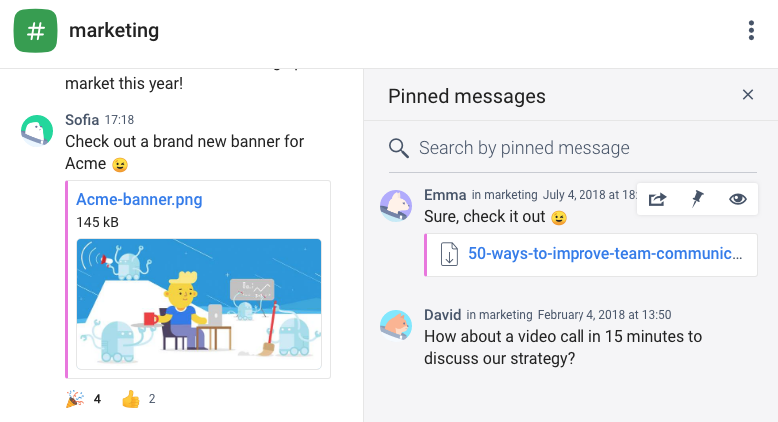Click David's avatar in pinned messages
This screenshot has height=422, width=778.
point(397,325)
